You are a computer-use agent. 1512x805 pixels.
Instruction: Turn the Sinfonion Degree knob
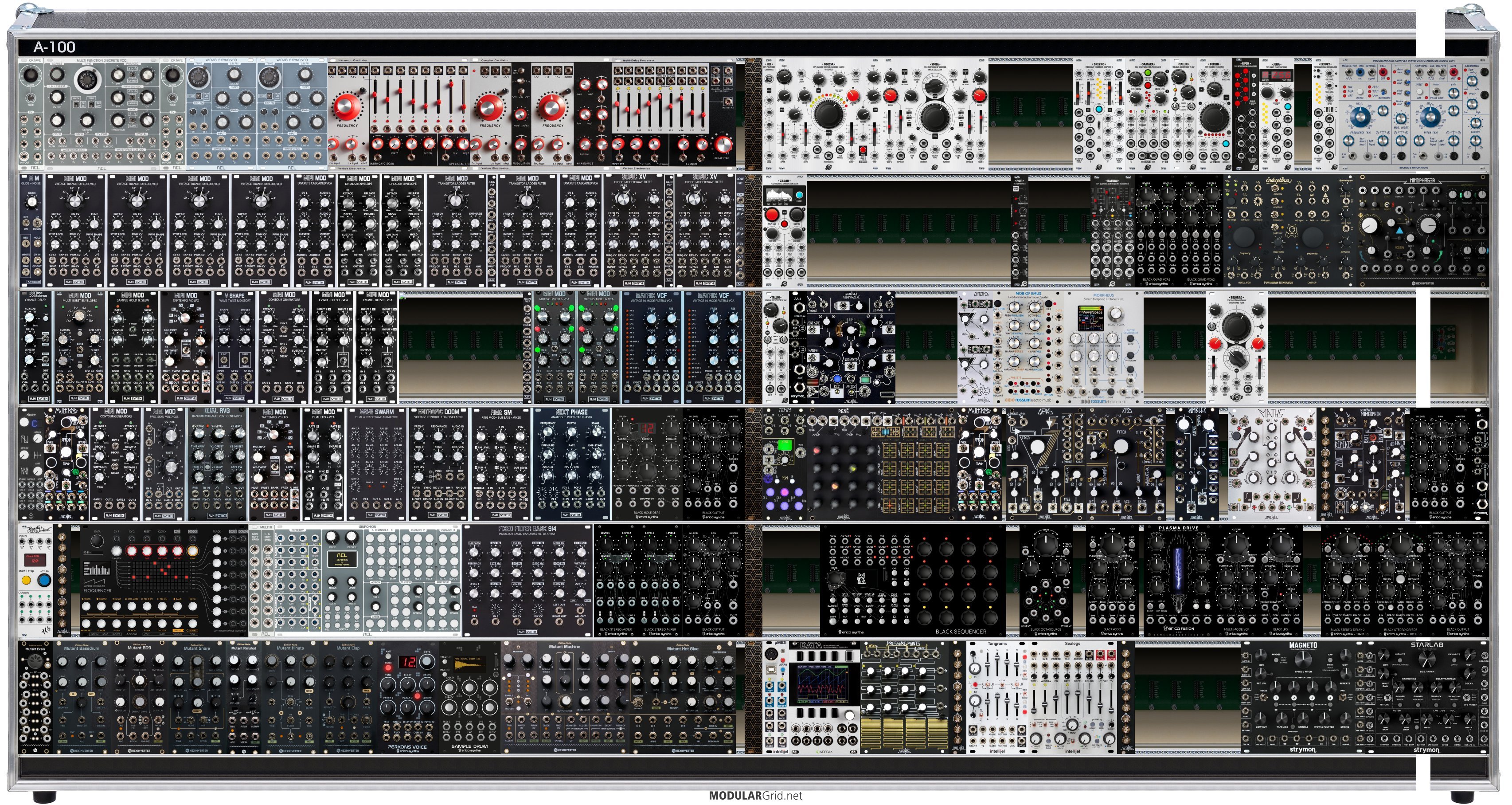(351, 537)
